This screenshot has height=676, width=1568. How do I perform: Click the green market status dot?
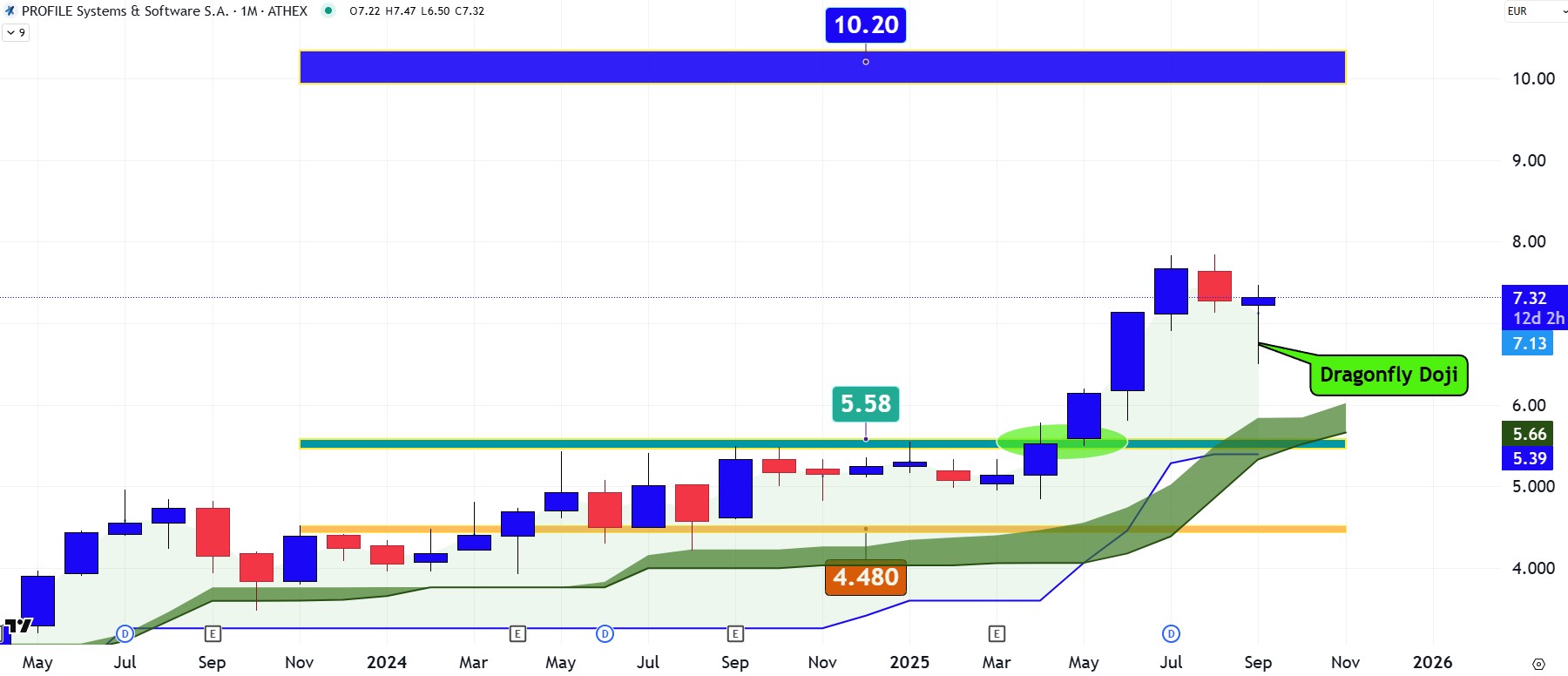tap(328, 11)
